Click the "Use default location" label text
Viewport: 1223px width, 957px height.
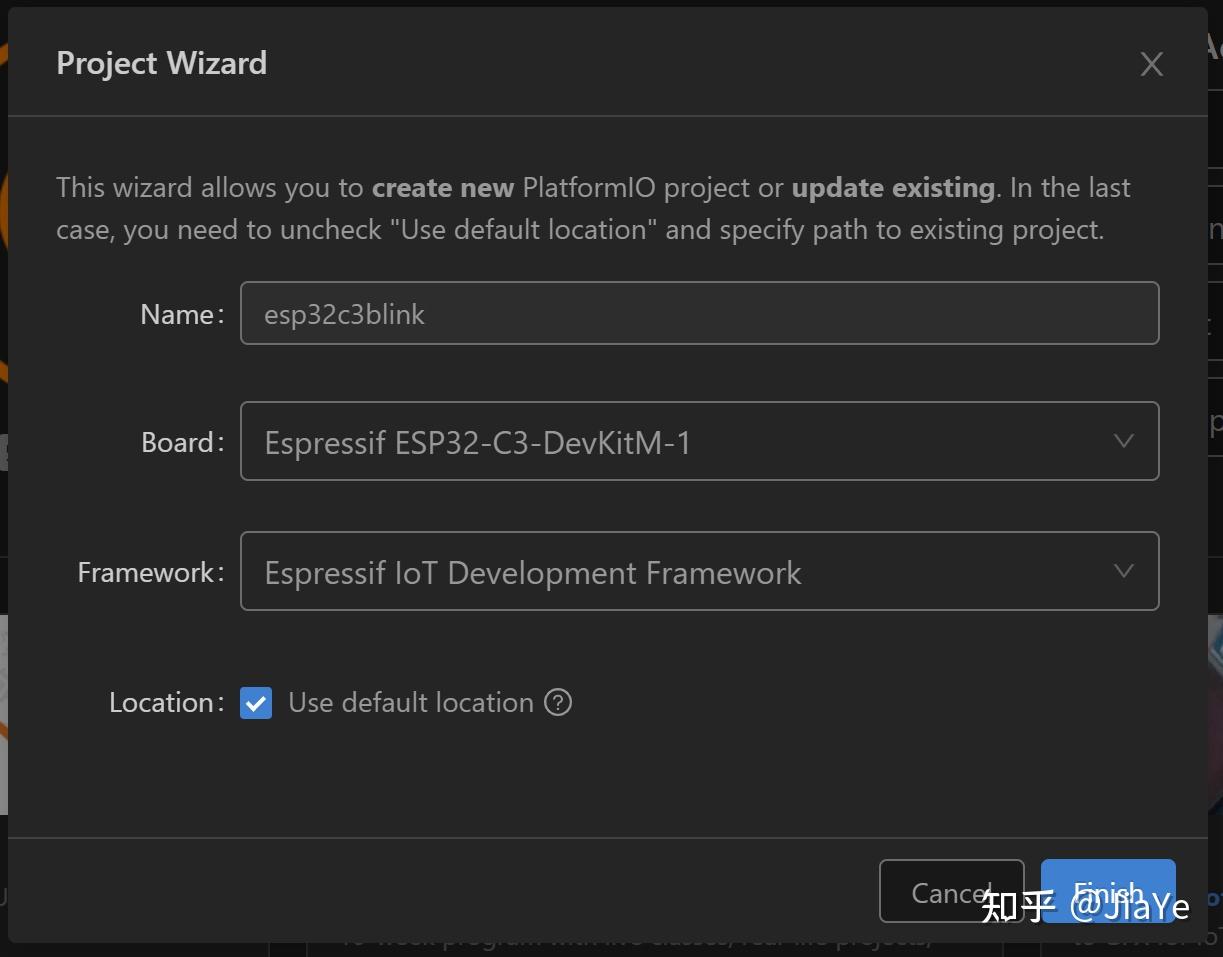410,703
